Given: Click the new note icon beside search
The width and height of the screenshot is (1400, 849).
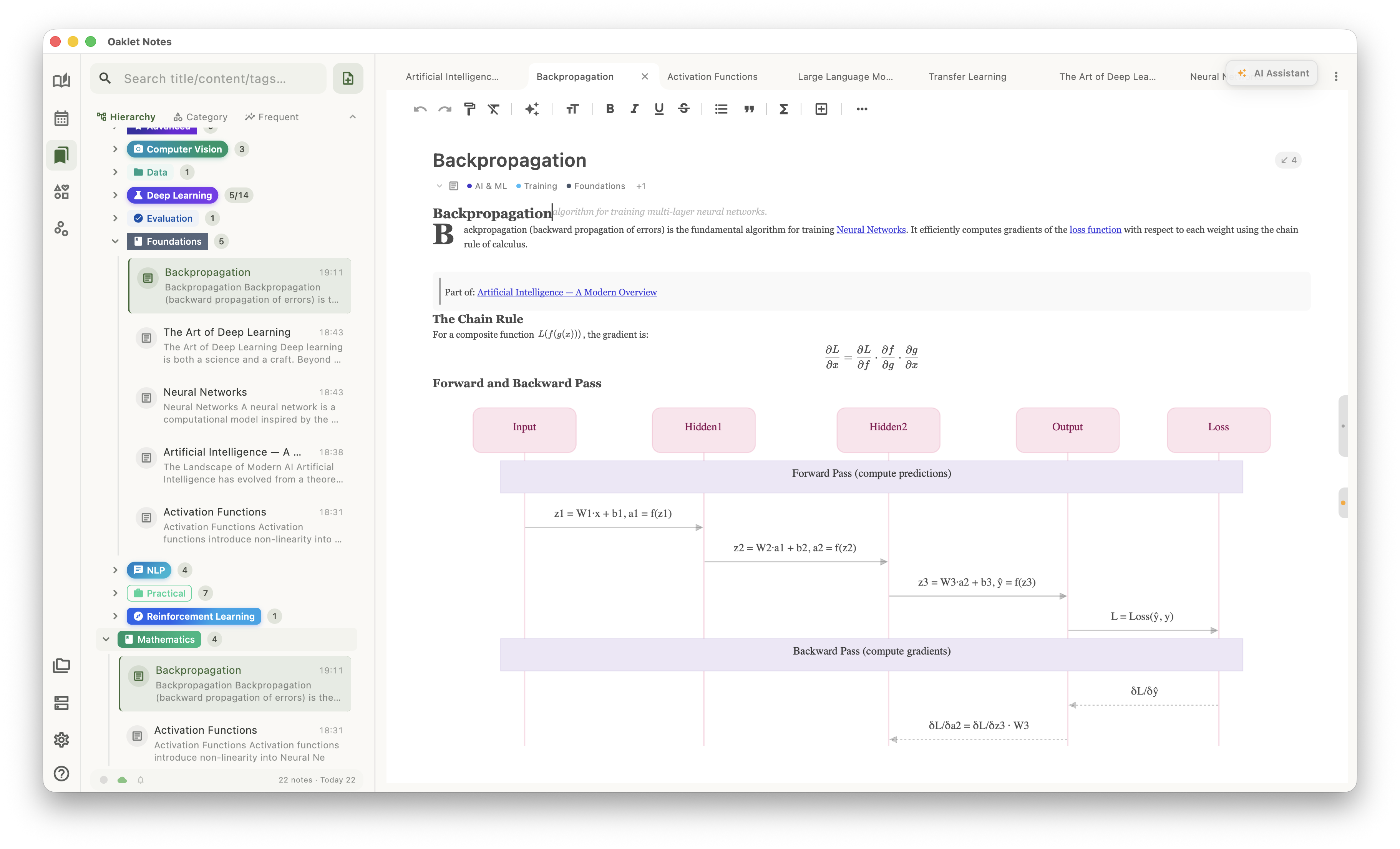Looking at the screenshot, I should [348, 78].
